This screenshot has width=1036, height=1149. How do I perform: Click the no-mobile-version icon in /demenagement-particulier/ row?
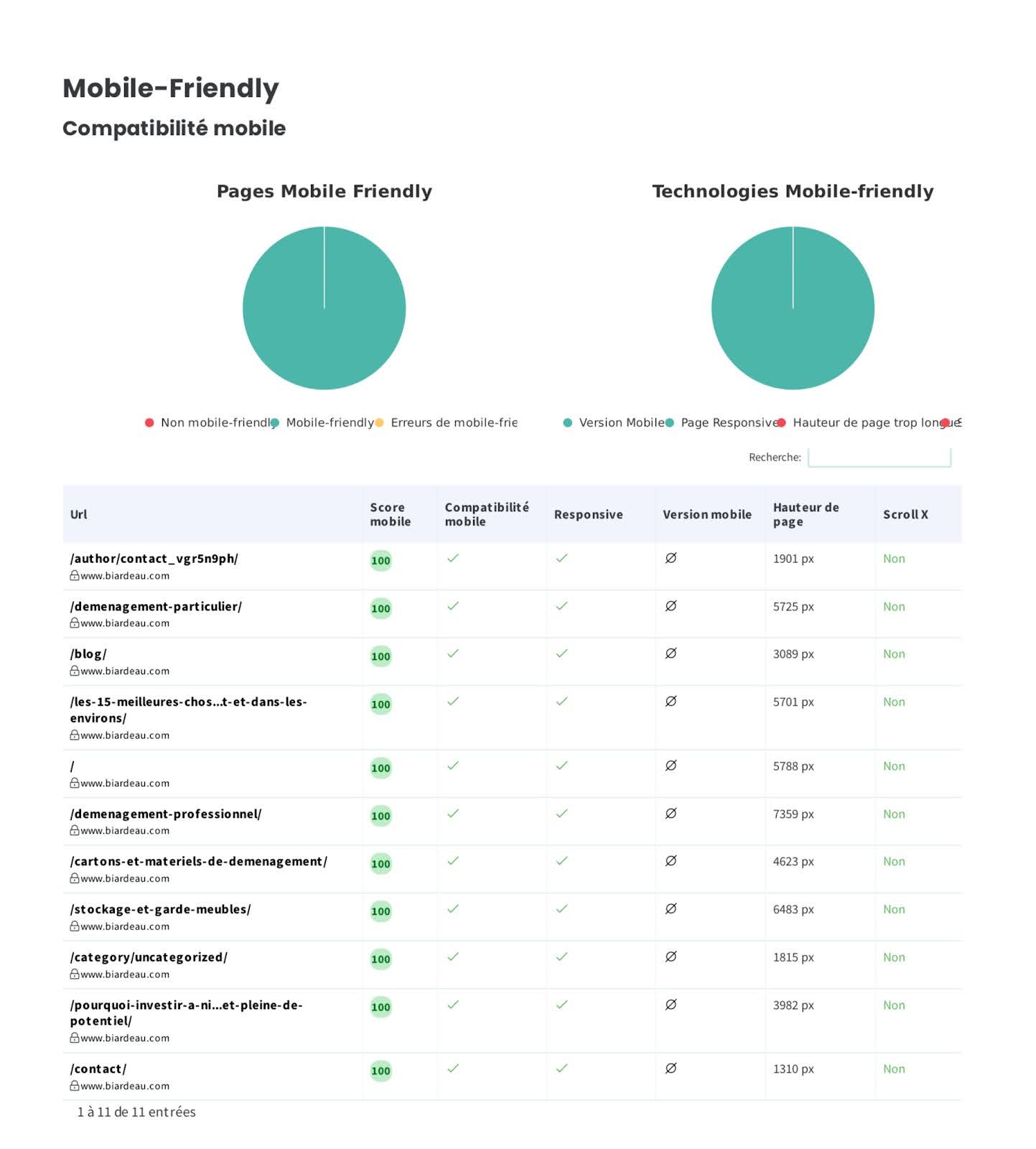671,606
